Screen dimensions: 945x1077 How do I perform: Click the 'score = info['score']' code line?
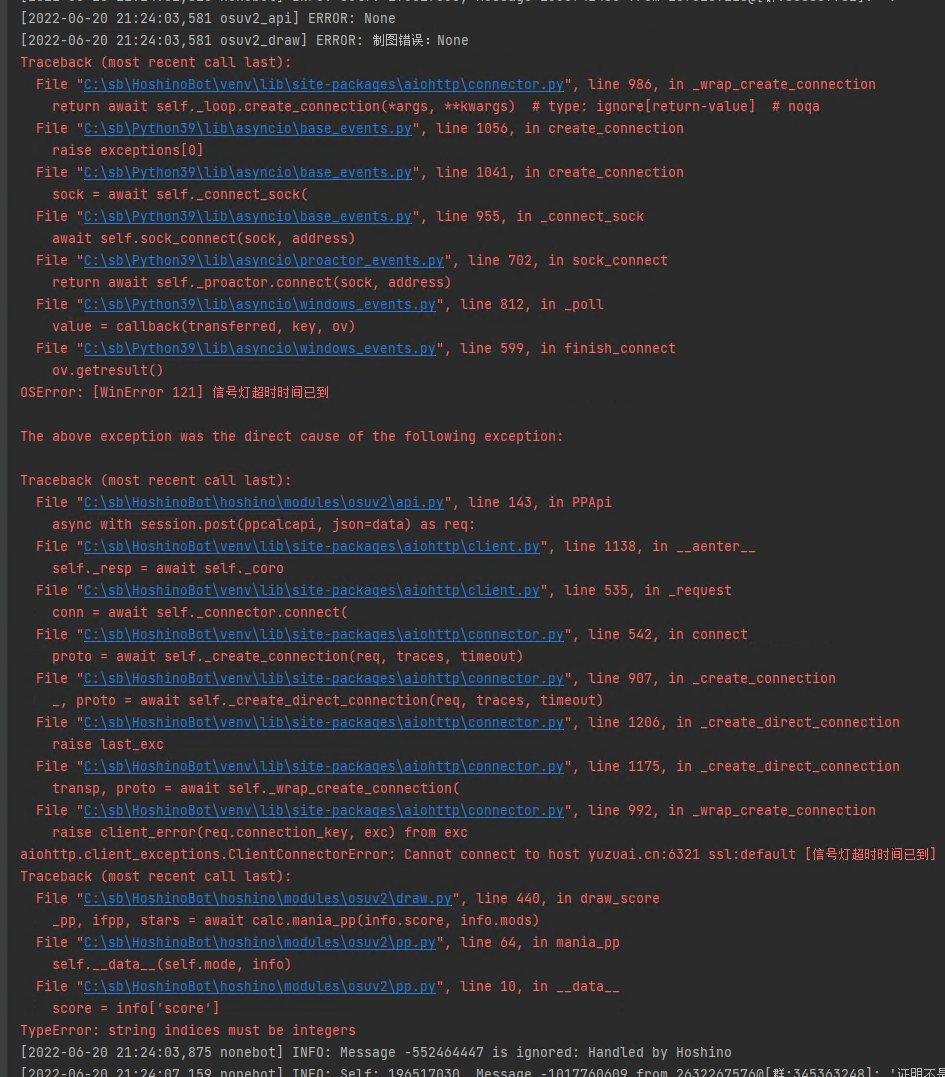click(136, 1008)
